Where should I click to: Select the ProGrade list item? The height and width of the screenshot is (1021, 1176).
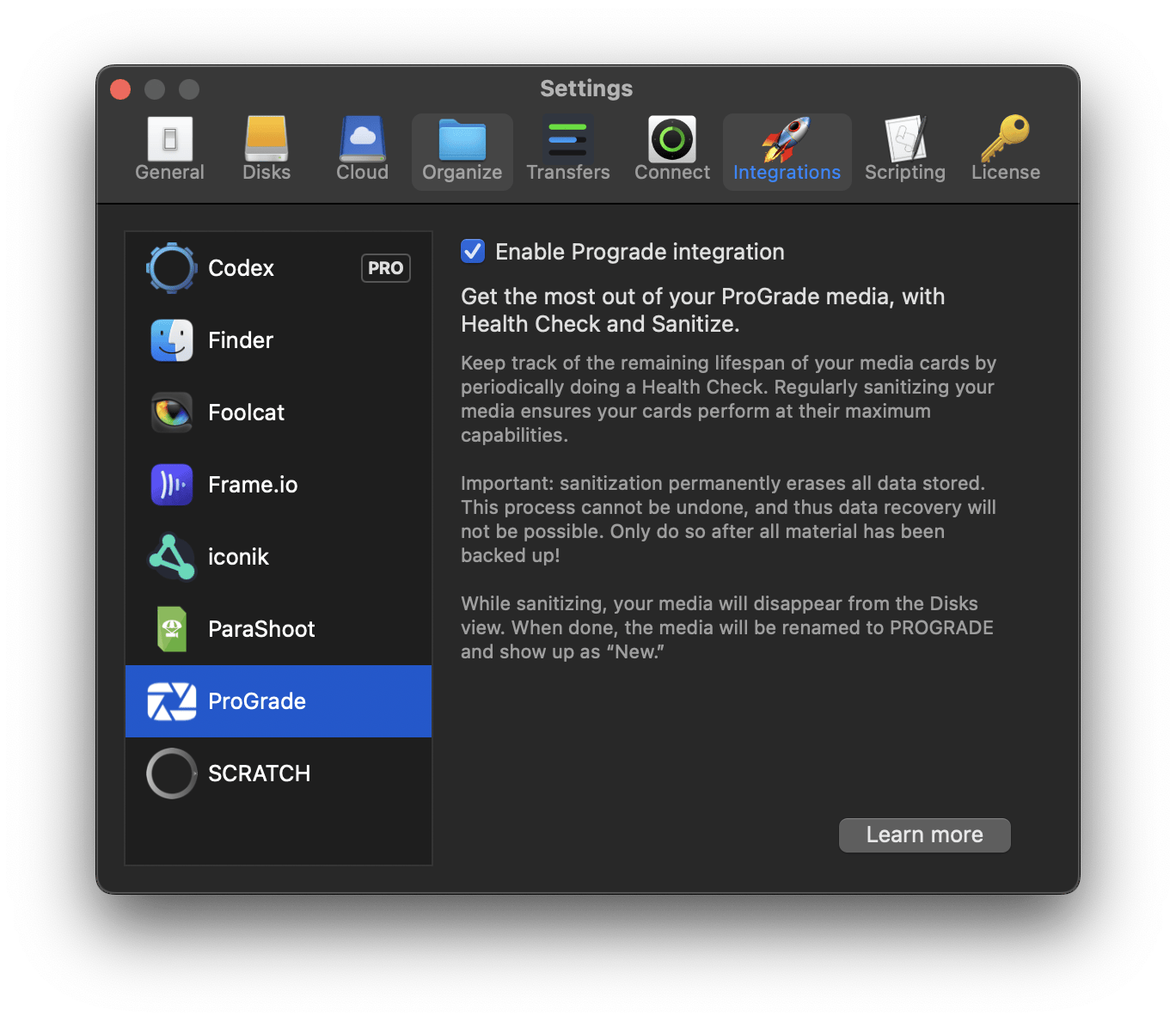tap(257, 701)
